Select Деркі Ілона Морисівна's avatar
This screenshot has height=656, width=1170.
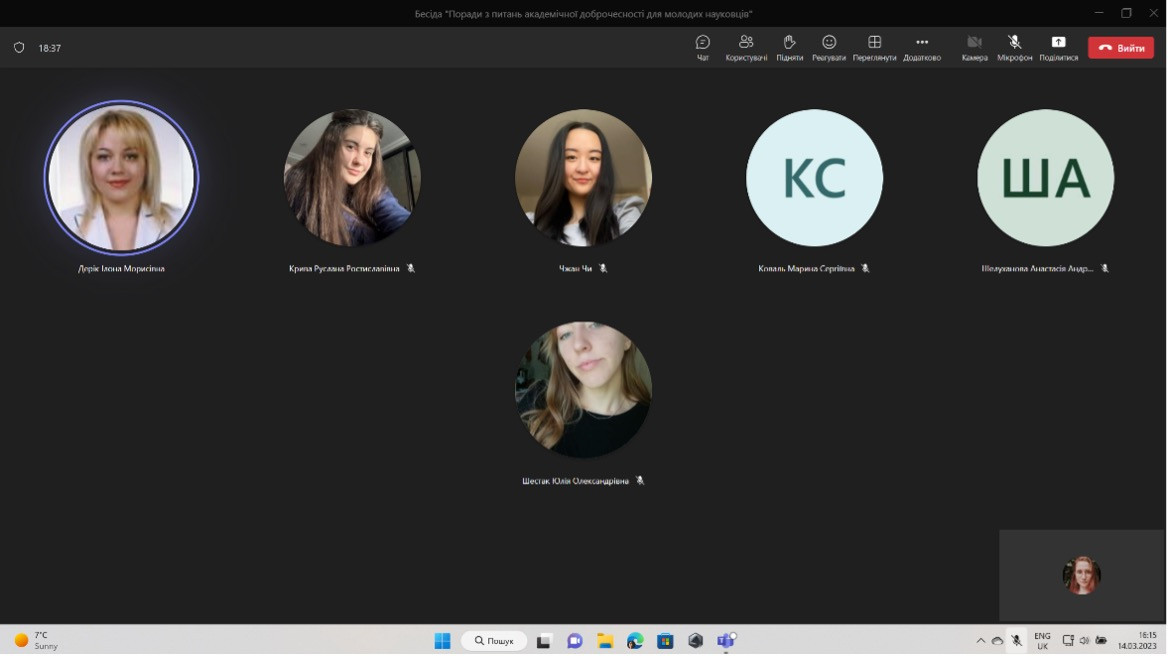coord(121,178)
